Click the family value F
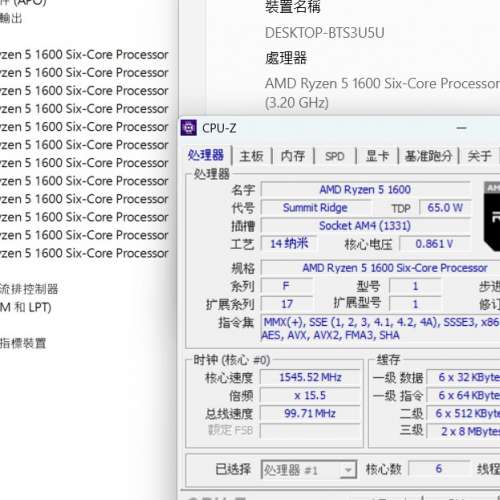Viewport: 500px width, 500px height. pyautogui.click(x=287, y=286)
